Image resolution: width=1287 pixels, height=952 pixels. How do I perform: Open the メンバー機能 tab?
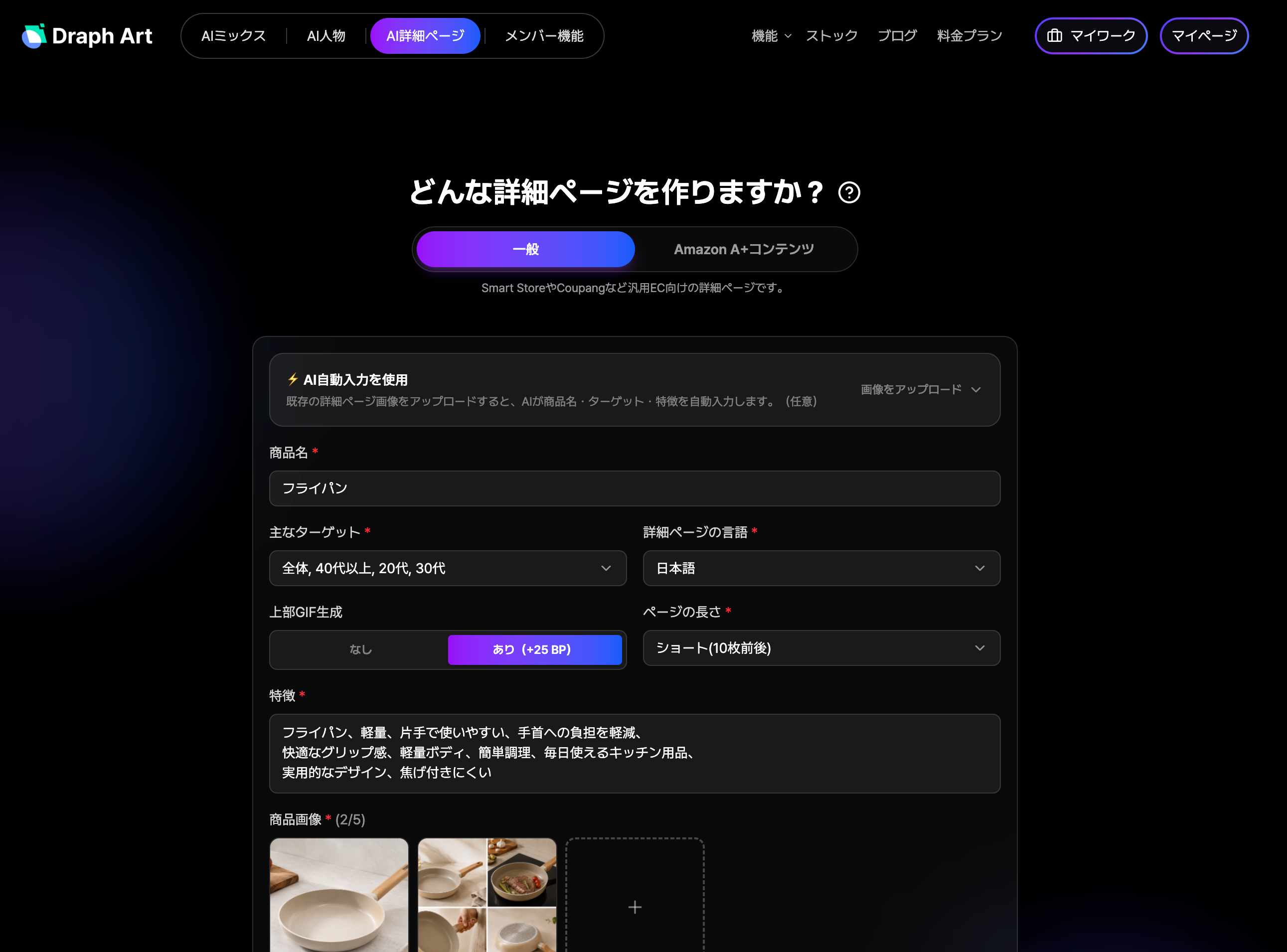click(544, 36)
